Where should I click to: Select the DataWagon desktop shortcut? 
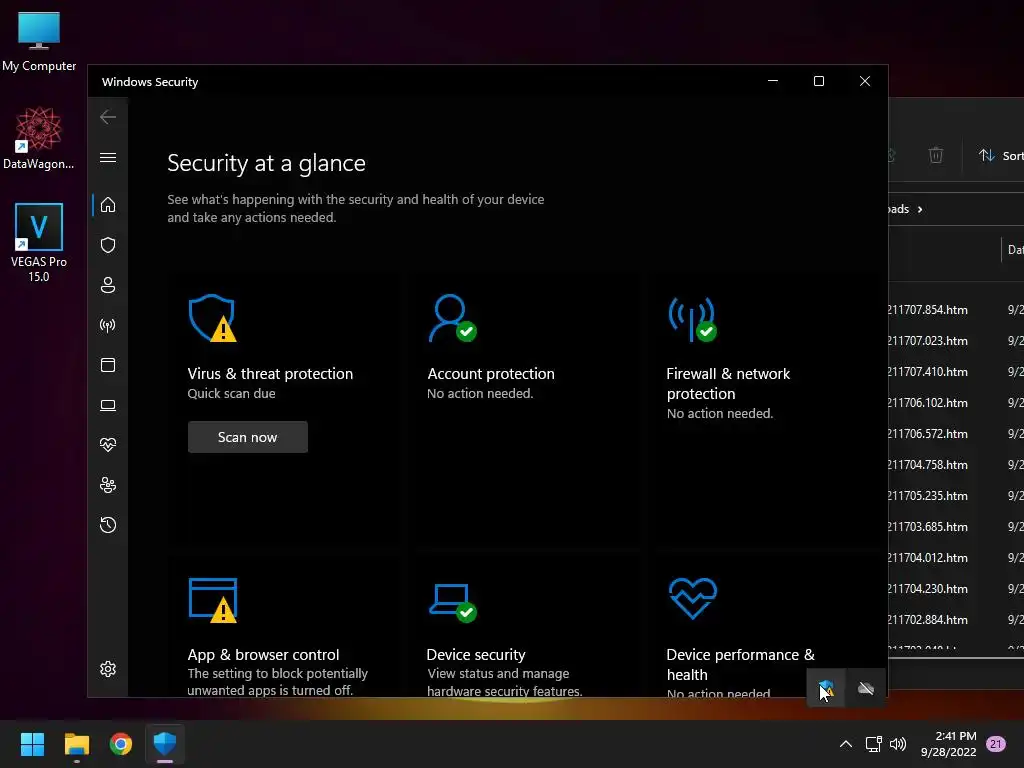pyautogui.click(x=39, y=138)
